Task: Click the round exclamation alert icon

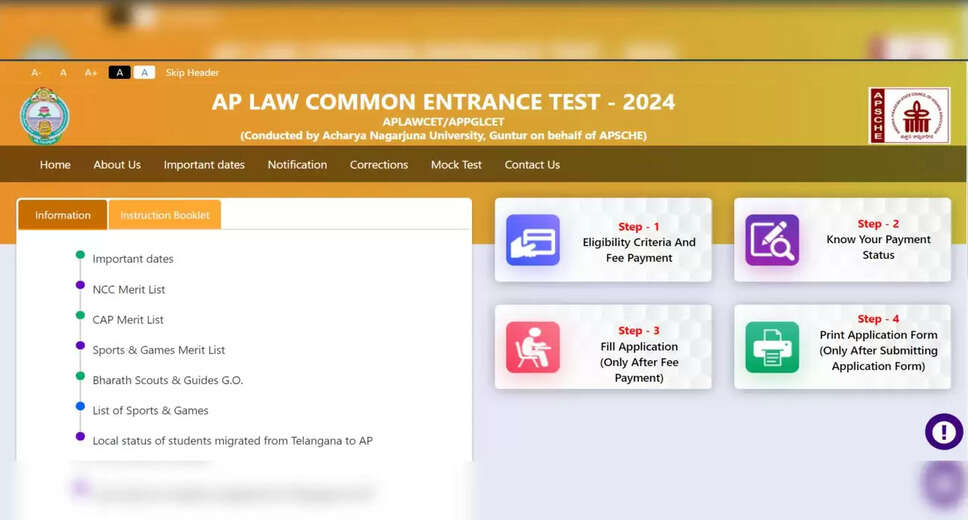Action: point(943,432)
